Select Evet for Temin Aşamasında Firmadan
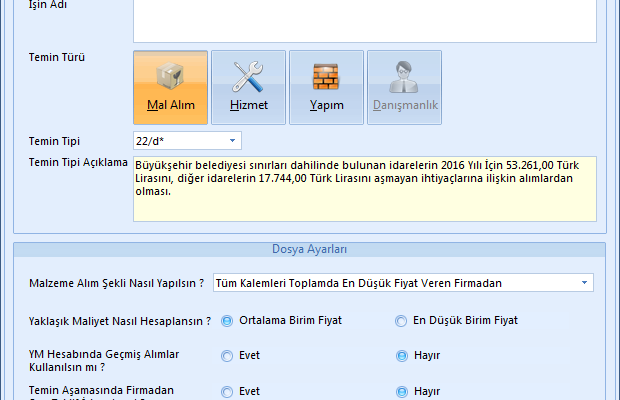The width and height of the screenshot is (620, 400). pos(228,392)
